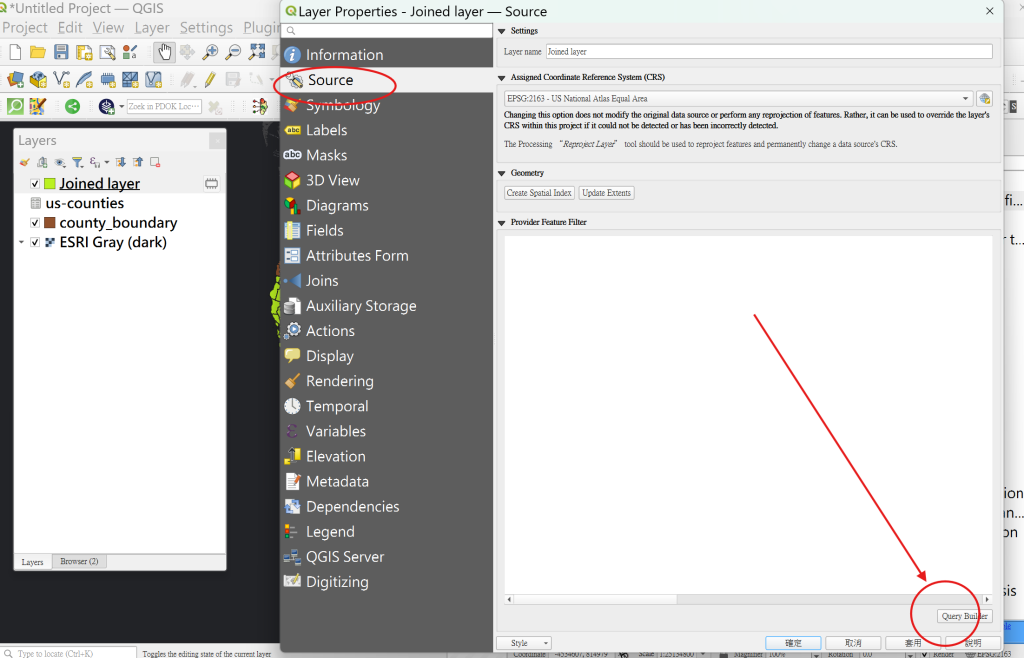
Task: Click the New Temporary Scratch Layer icon
Action: click(108, 80)
